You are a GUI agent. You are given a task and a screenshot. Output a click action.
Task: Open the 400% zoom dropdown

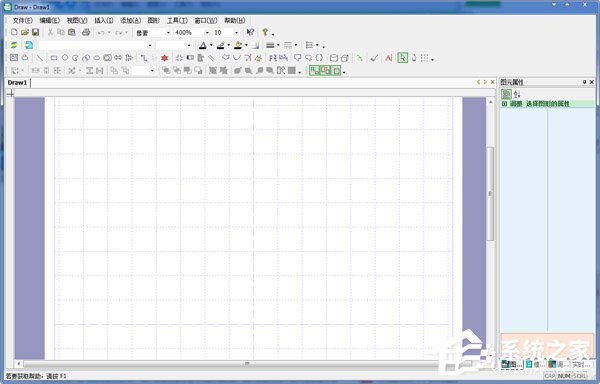[207, 33]
